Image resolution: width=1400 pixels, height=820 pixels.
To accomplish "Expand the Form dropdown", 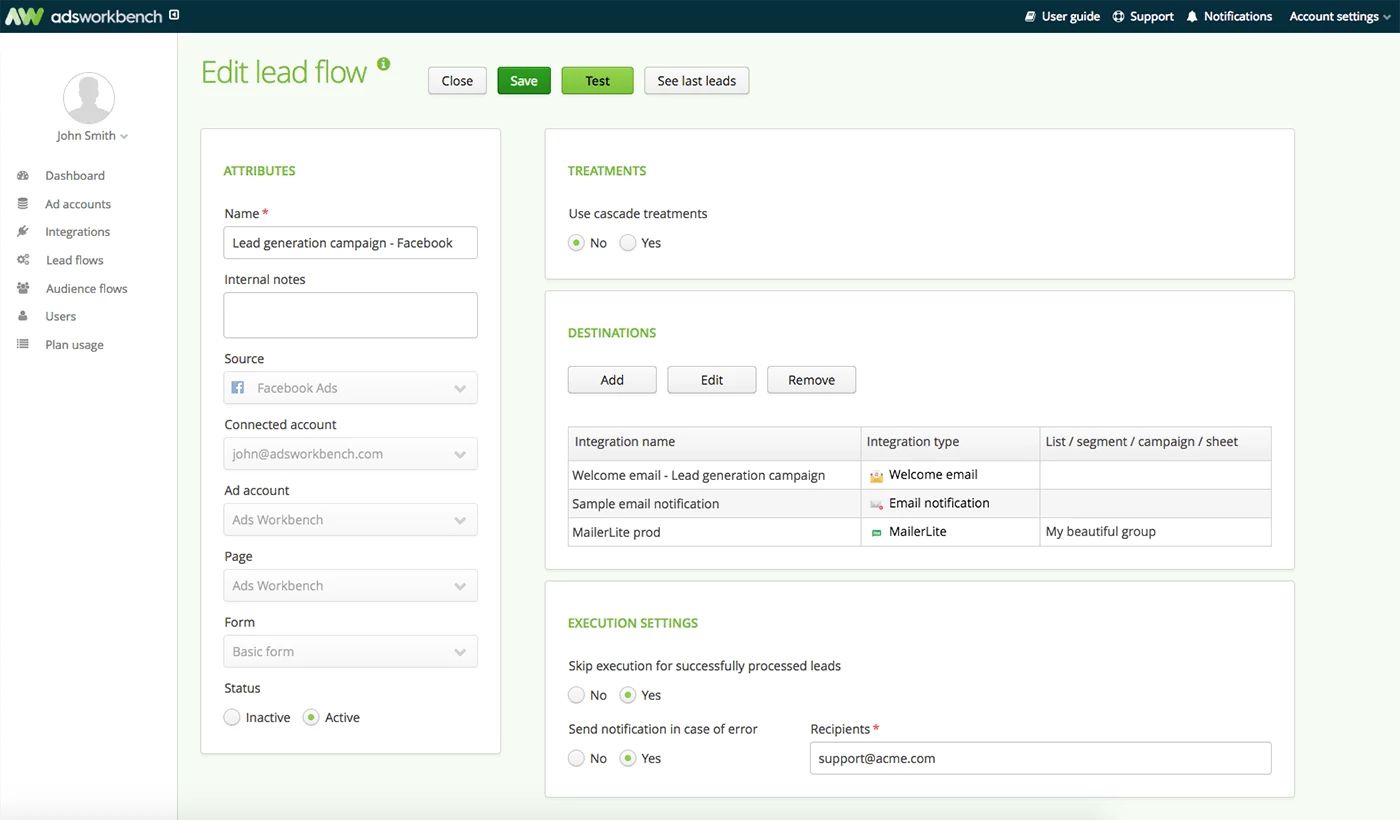I will coord(350,652).
